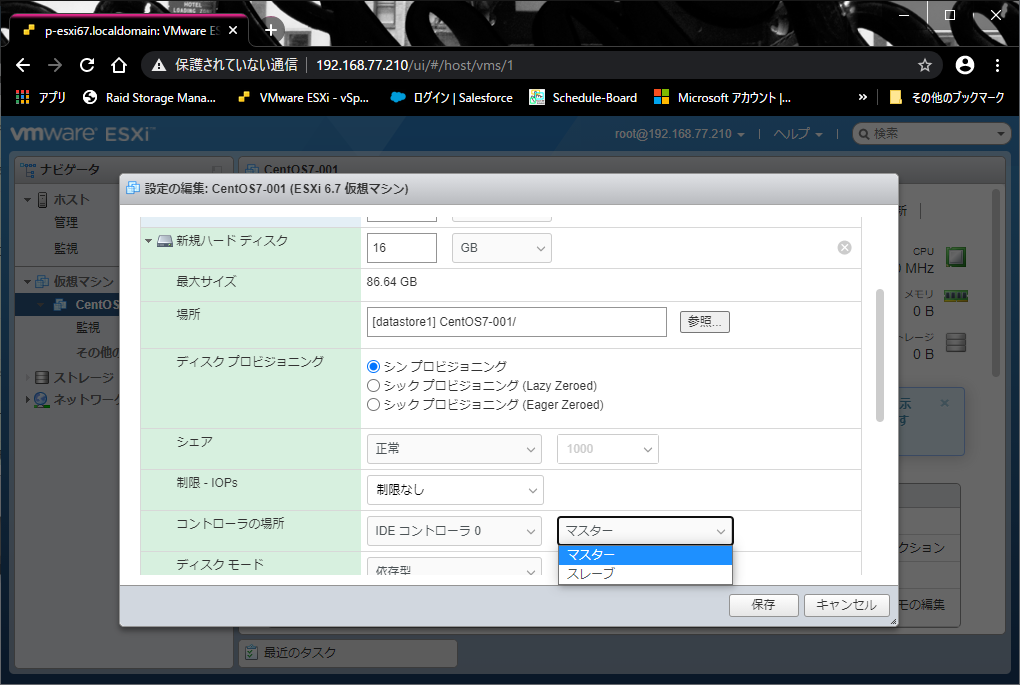
Task: Open the VMware ESXi - vSphere bookmark
Action: (304, 98)
